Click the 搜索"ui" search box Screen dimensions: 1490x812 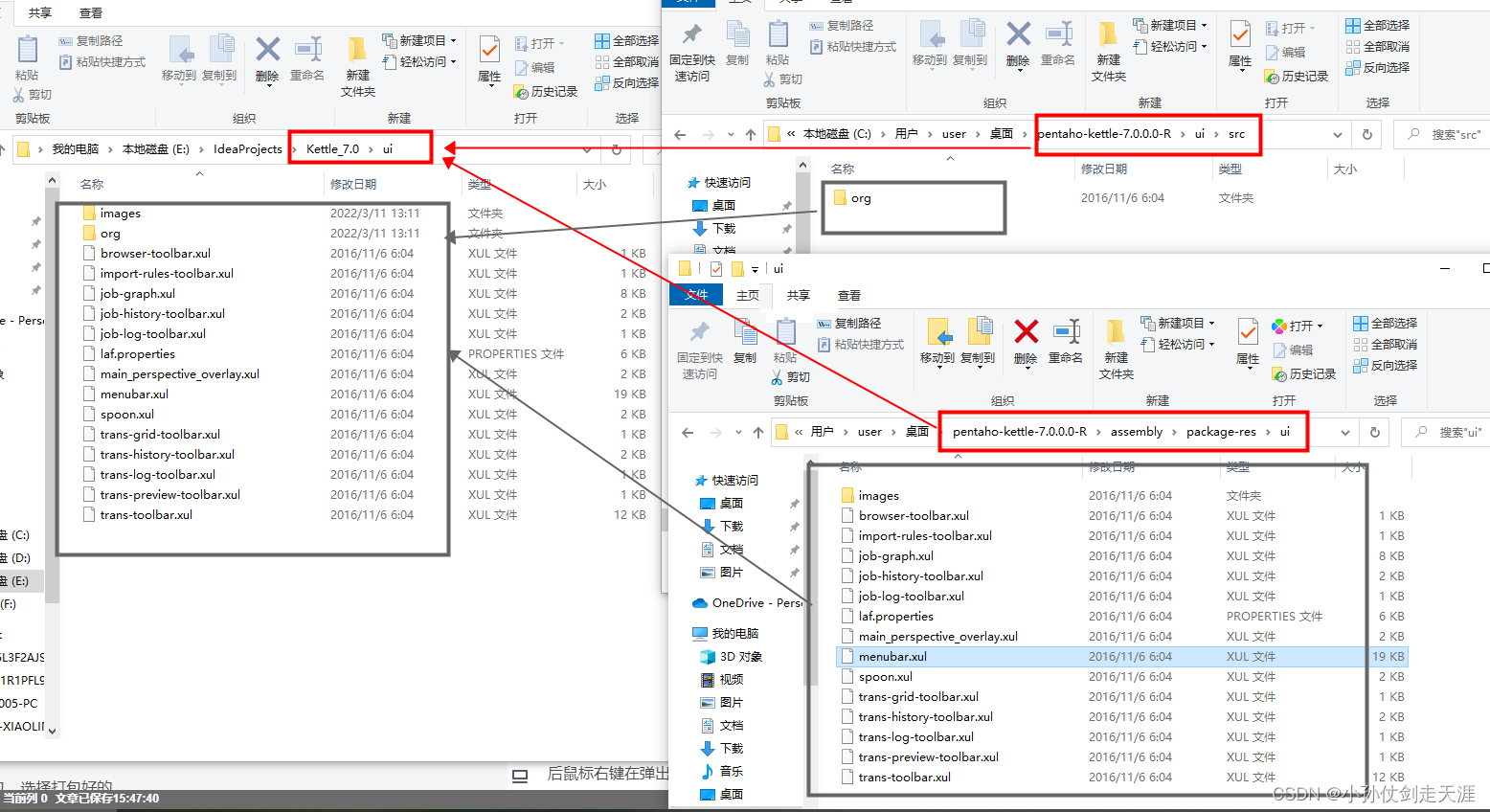pos(1445,433)
